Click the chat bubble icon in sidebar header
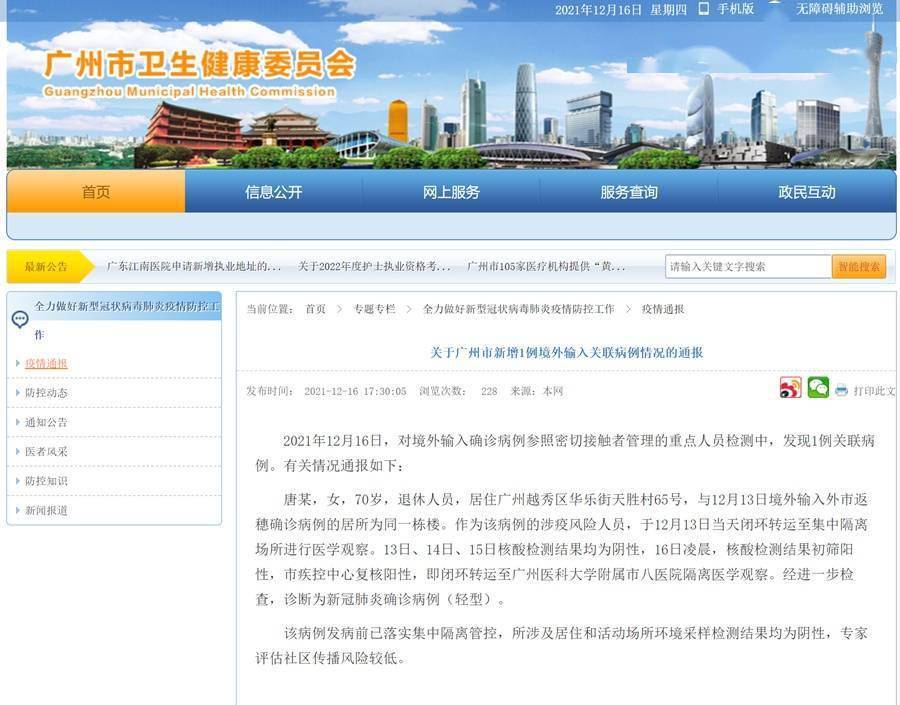The width and height of the screenshot is (900, 705). 20,319
